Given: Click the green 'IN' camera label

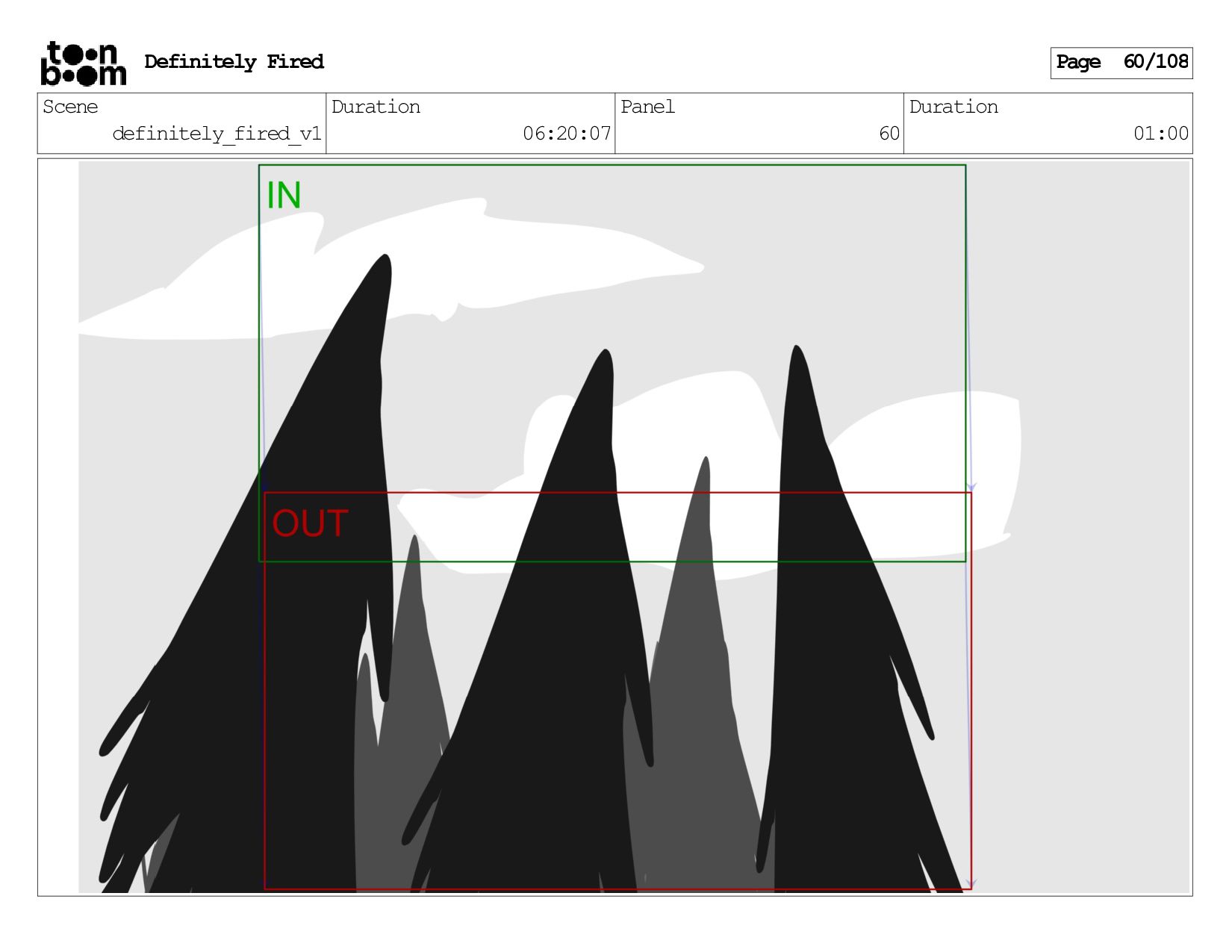Looking at the screenshot, I should pyautogui.click(x=284, y=196).
